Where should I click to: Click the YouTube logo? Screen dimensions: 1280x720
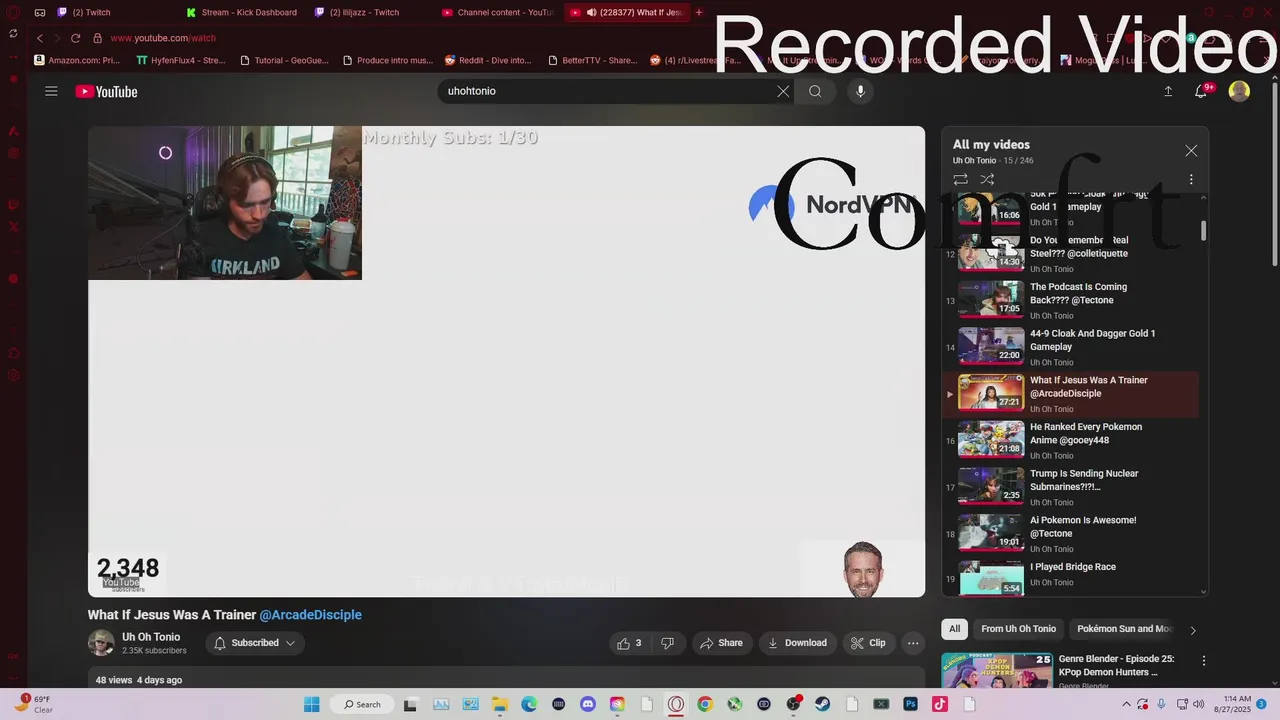pyautogui.click(x=106, y=92)
